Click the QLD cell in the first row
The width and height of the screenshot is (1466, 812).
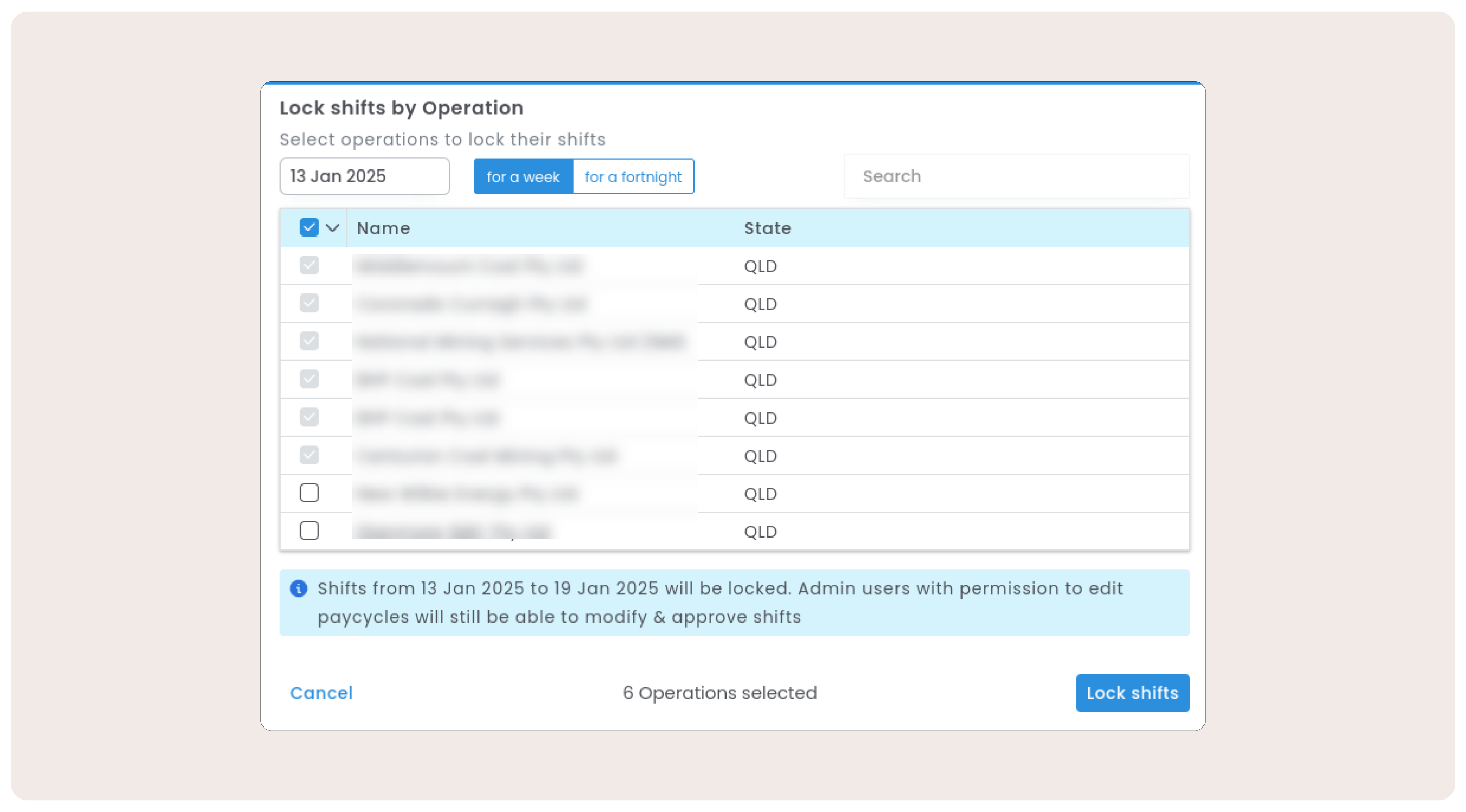click(760, 266)
